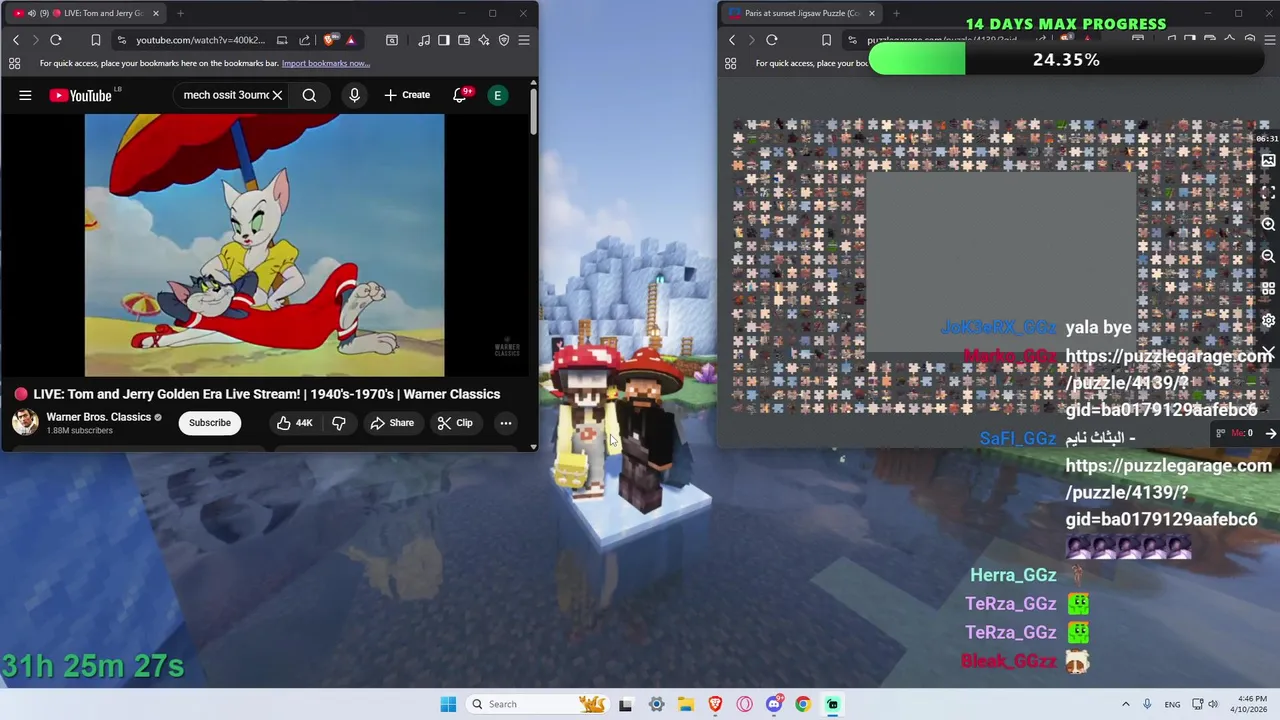
Task: Open Google Chrome from the taskbar
Action: click(x=803, y=704)
